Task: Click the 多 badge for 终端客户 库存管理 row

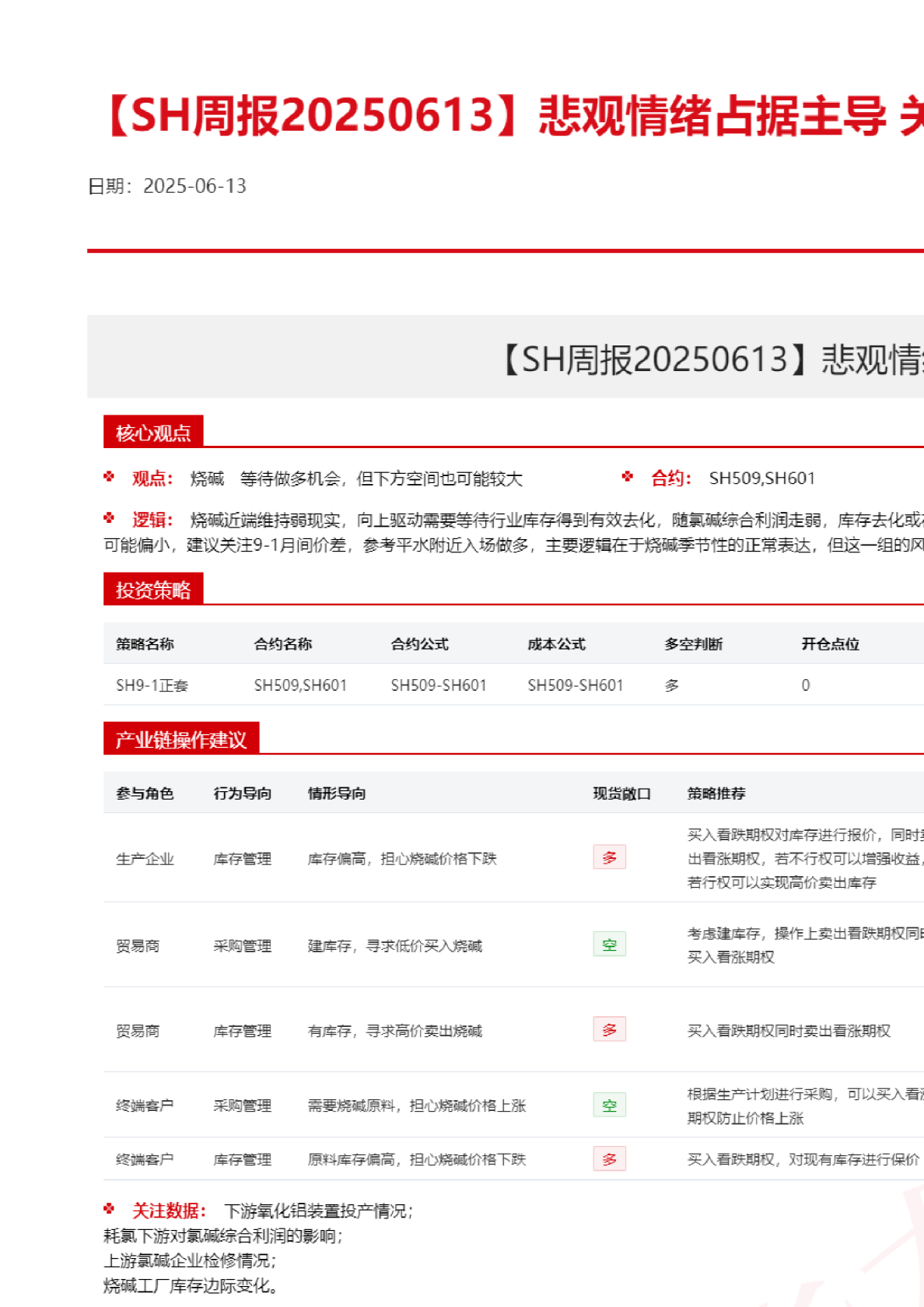Action: [609, 1159]
